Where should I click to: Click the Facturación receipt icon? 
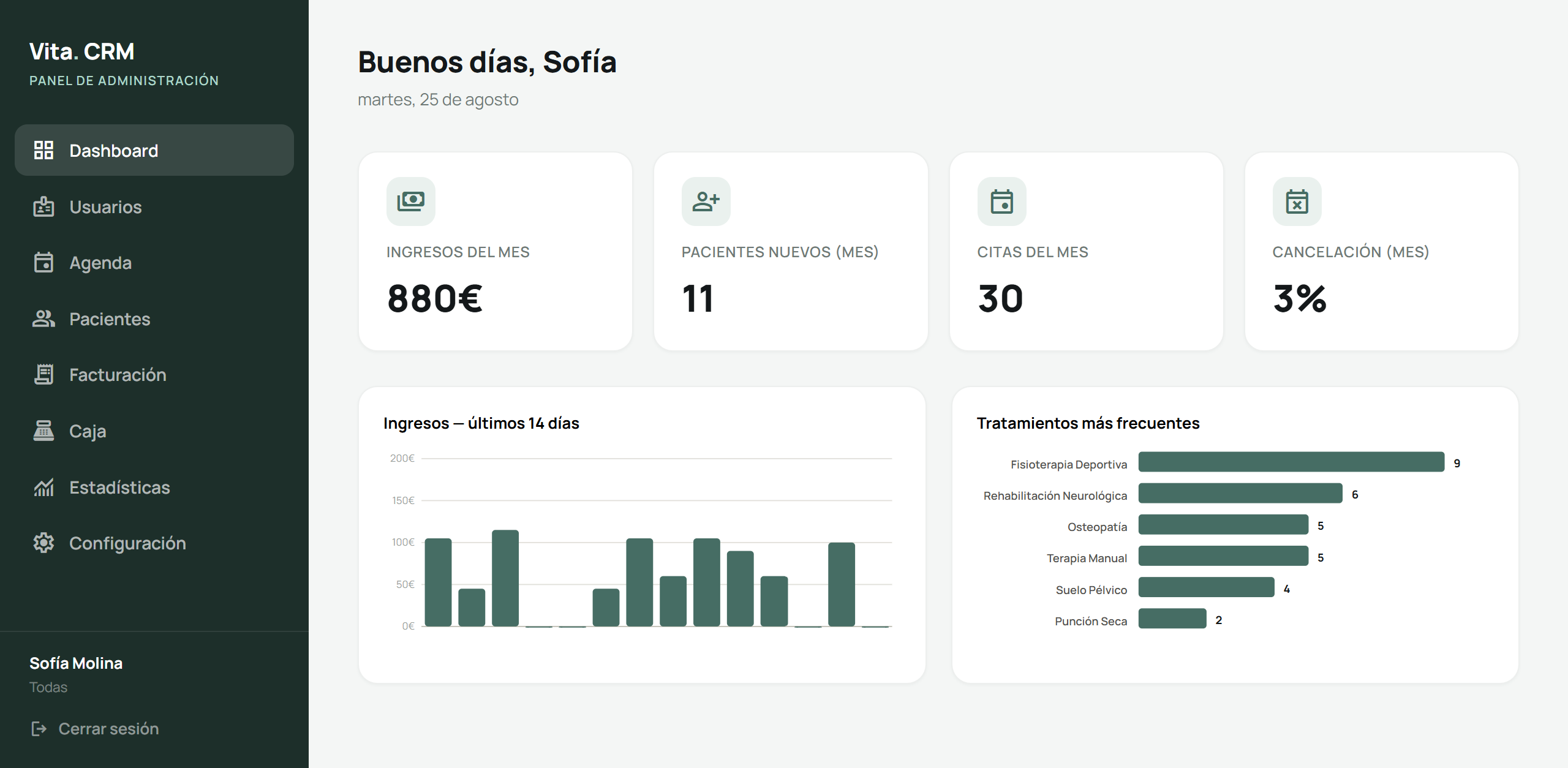pos(43,374)
